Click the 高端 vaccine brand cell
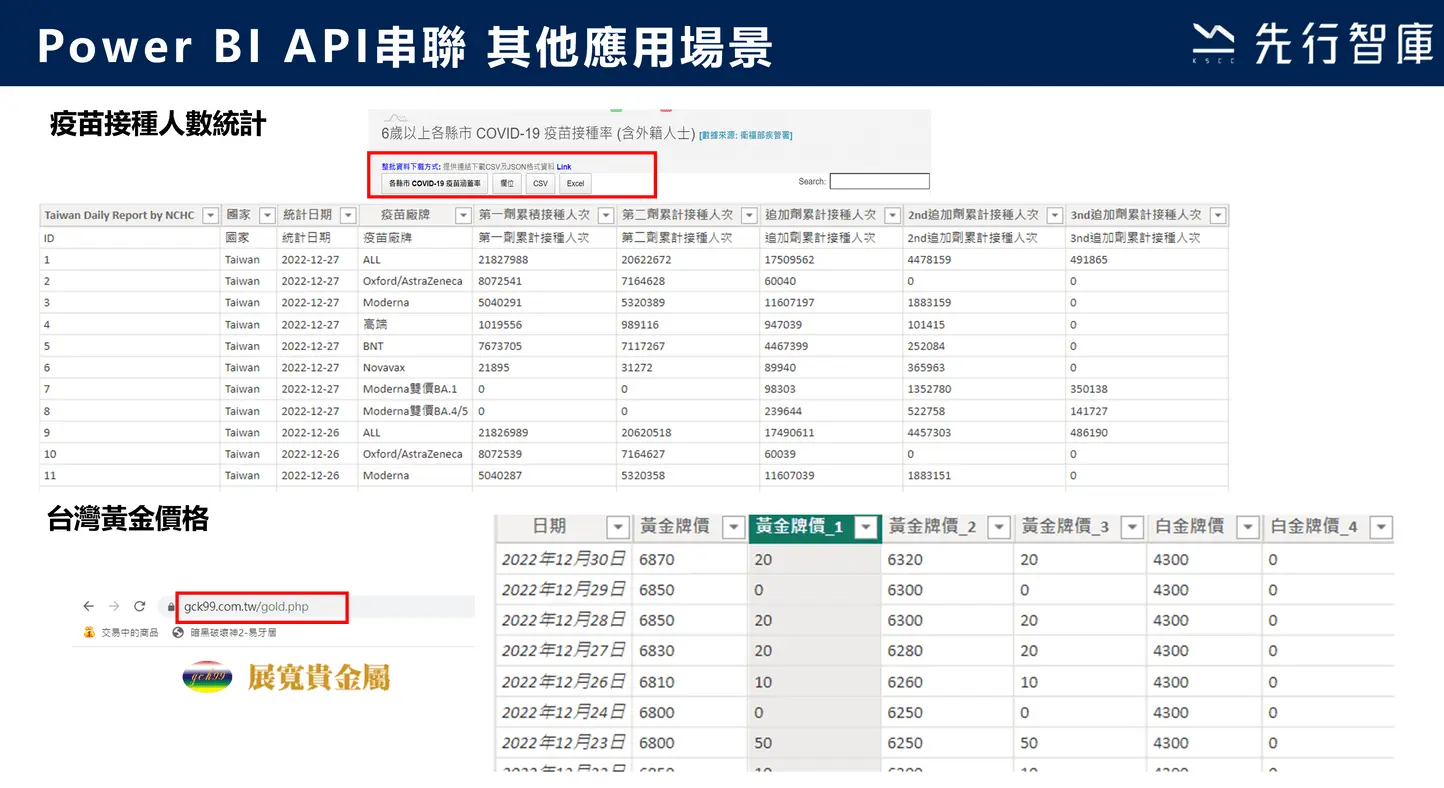 pyautogui.click(x=415, y=325)
